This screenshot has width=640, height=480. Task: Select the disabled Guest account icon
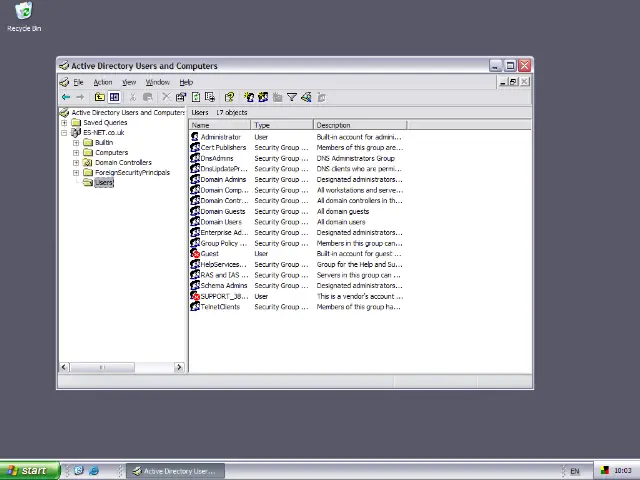tap(195, 253)
